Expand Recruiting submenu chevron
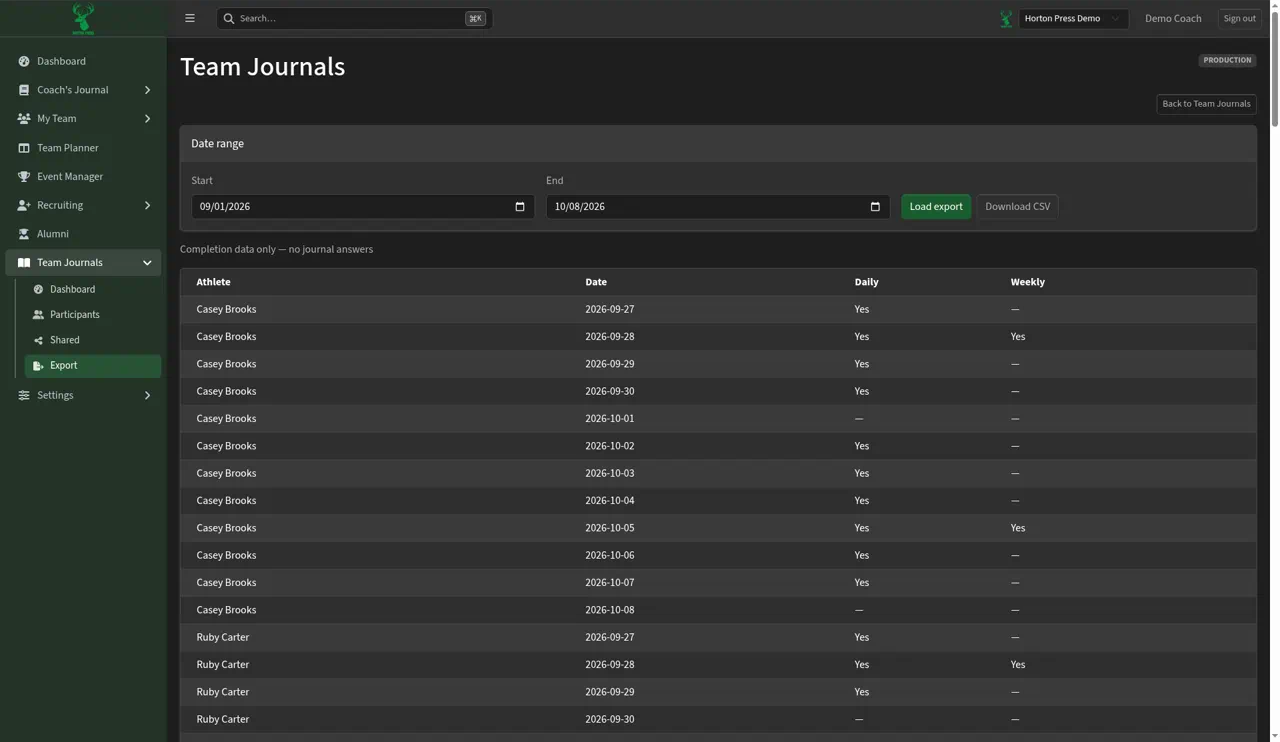This screenshot has height=742, width=1280. [147, 206]
